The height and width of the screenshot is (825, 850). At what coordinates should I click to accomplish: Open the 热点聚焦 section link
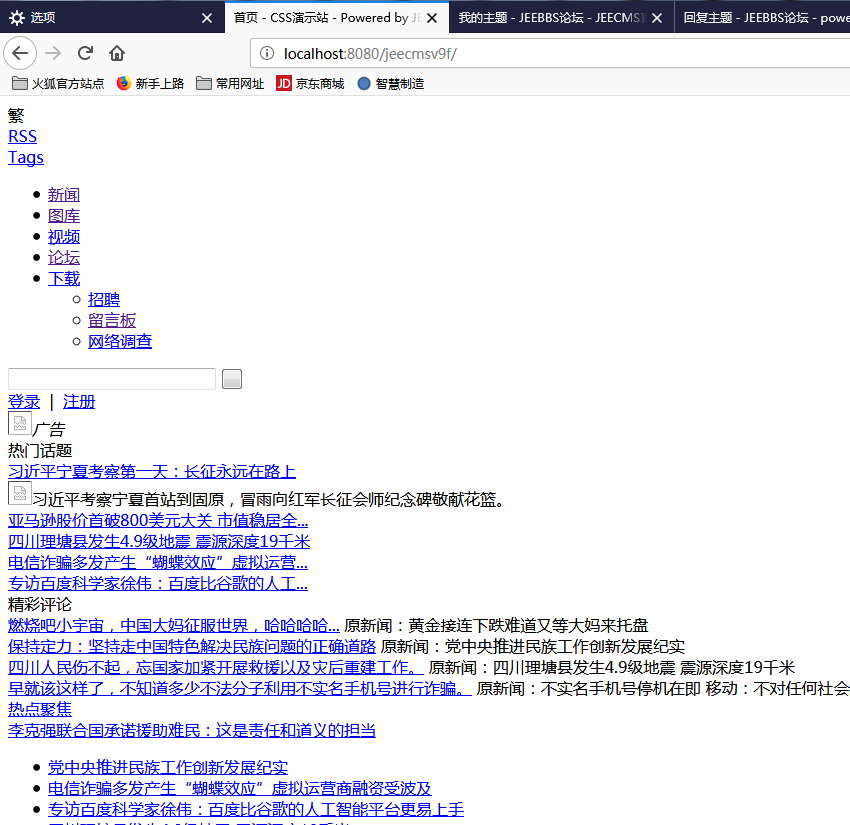point(40,709)
